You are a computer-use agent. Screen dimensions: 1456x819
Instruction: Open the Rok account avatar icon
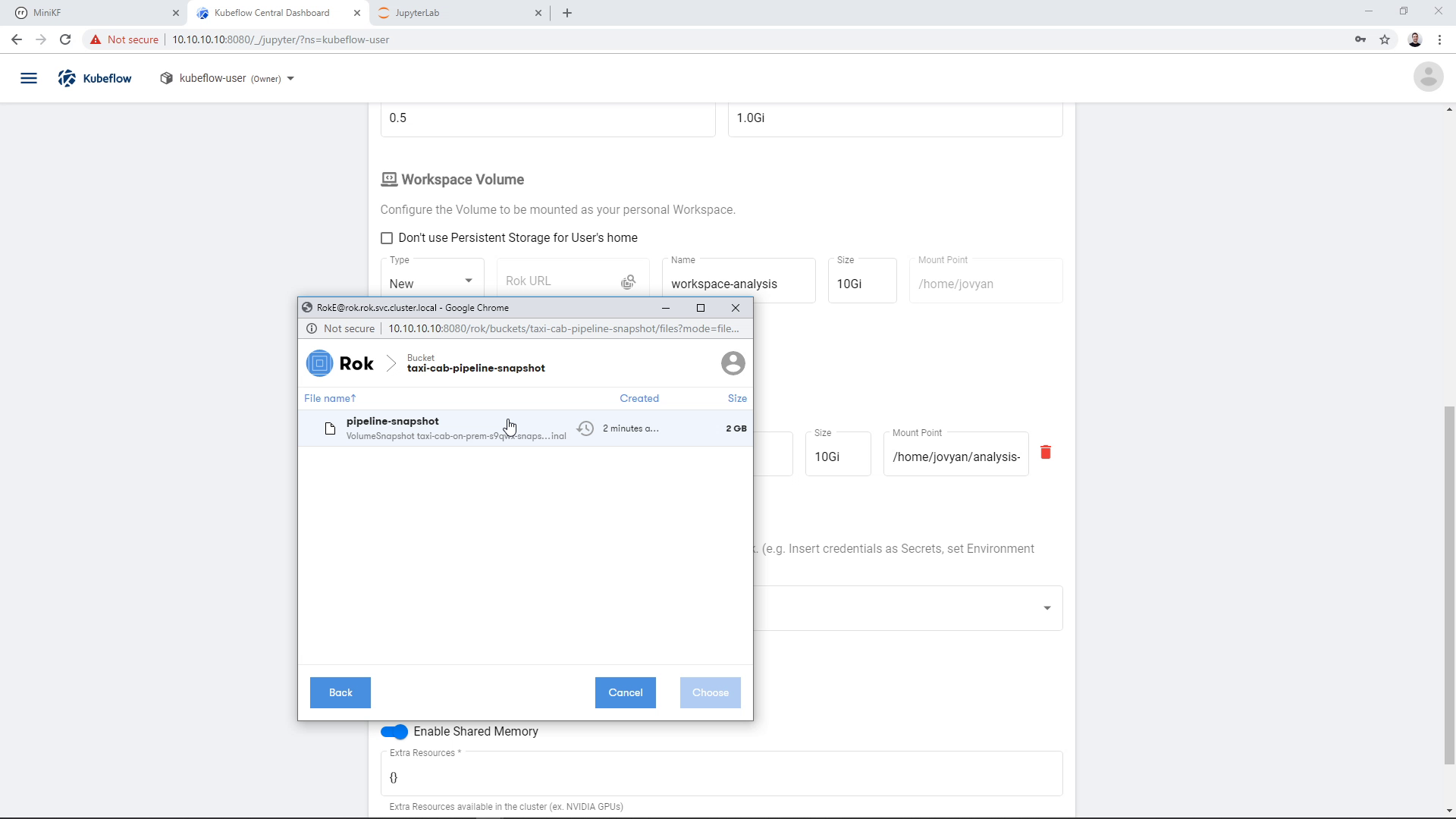coord(733,363)
